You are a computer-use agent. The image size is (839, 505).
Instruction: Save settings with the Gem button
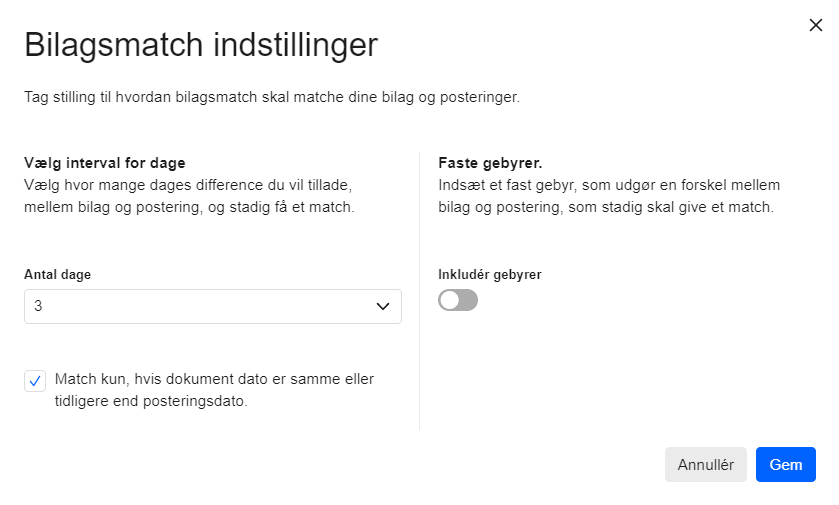(785, 464)
